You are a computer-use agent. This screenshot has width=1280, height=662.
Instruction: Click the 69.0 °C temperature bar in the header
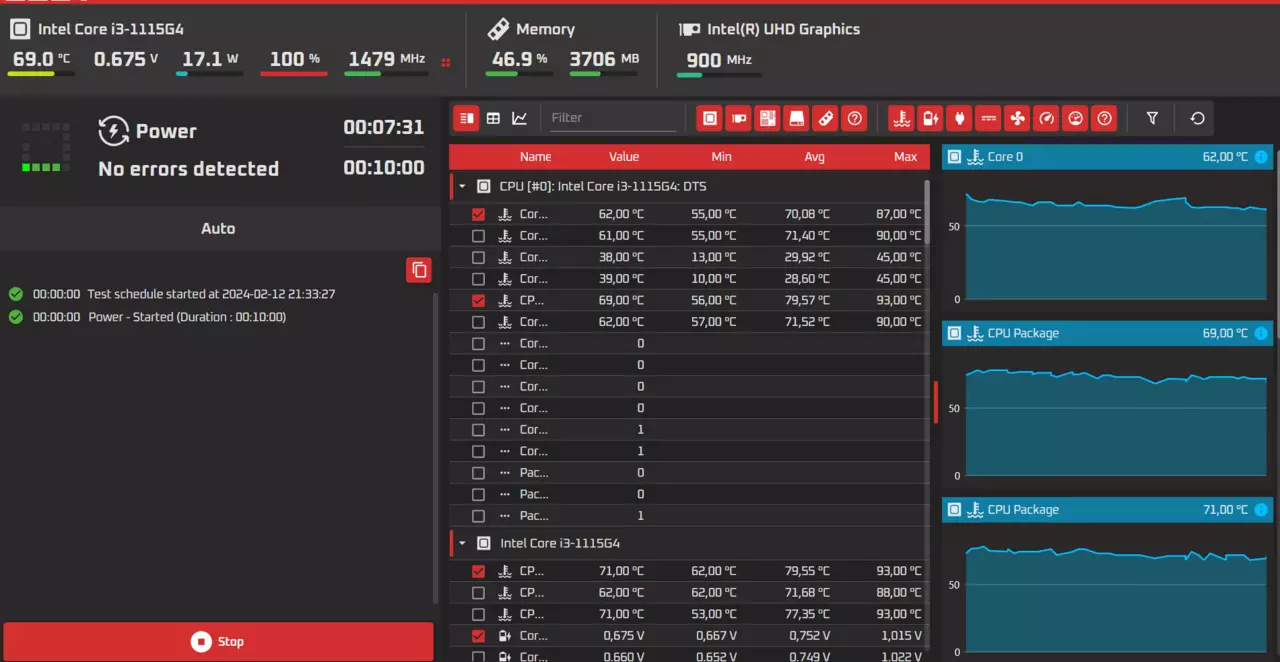(x=42, y=73)
